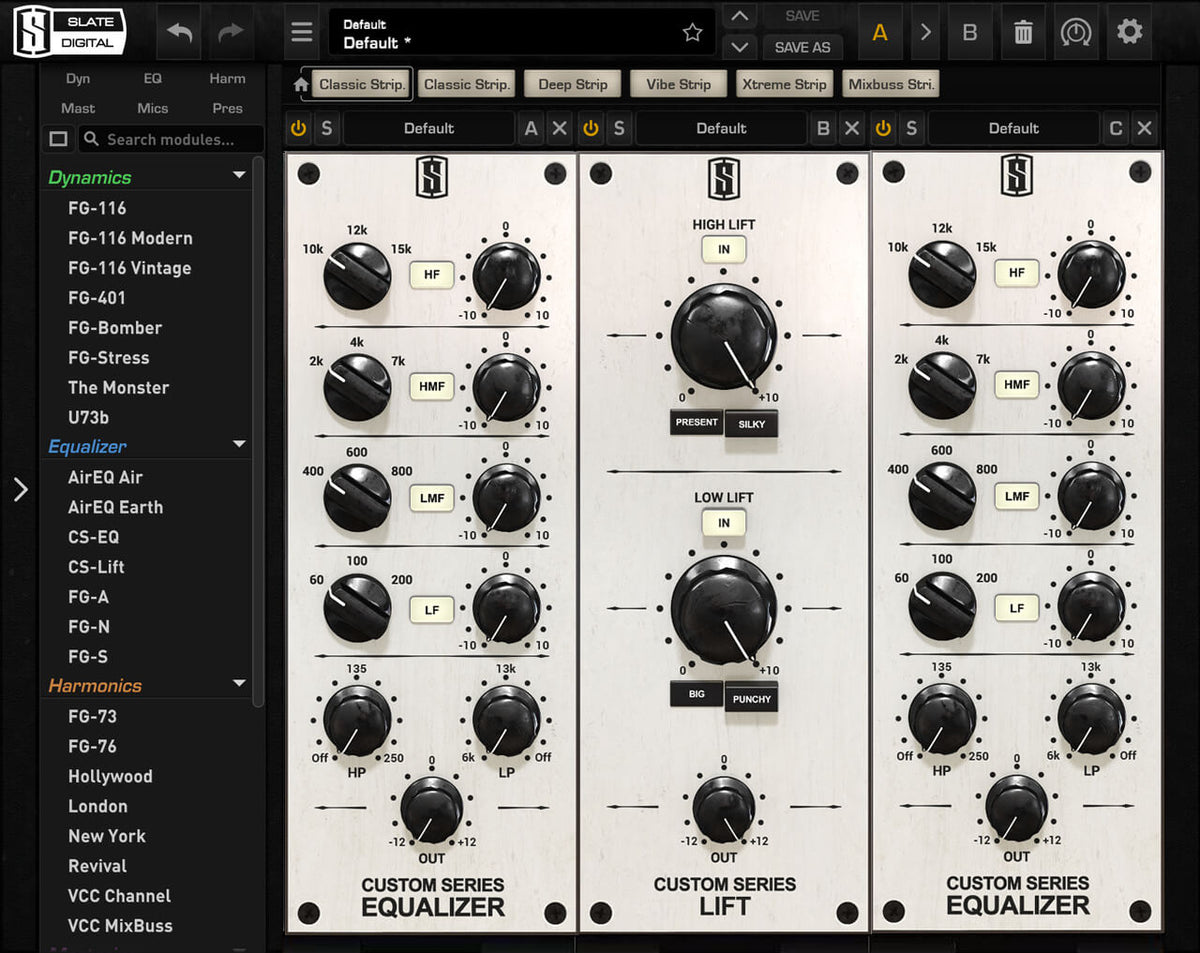
Task: Click the redo arrow
Action: 230,31
